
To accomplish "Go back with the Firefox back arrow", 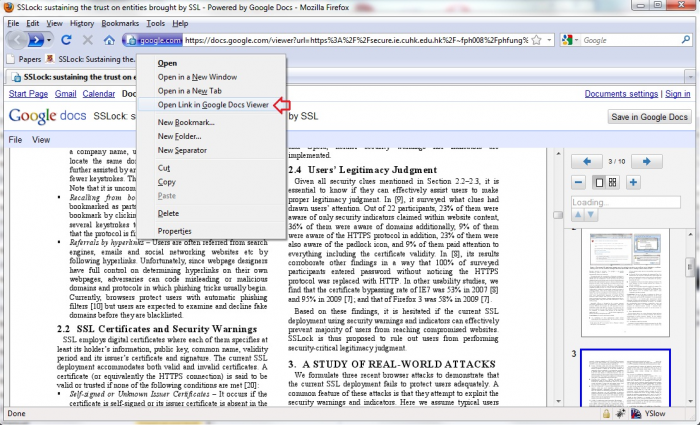I will click(17, 40).
